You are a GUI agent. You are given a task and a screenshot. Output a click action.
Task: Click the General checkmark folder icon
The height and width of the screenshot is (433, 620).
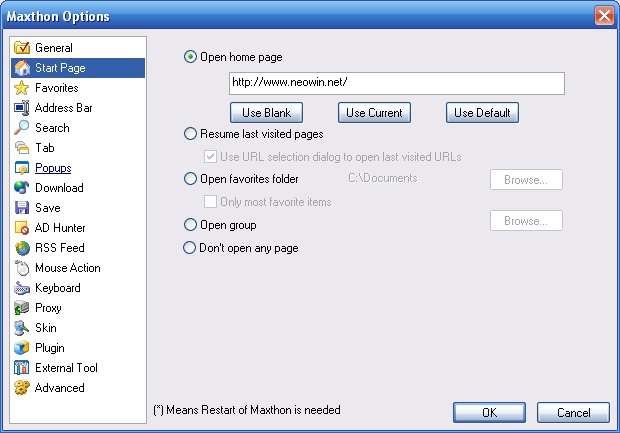pyautogui.click(x=22, y=48)
